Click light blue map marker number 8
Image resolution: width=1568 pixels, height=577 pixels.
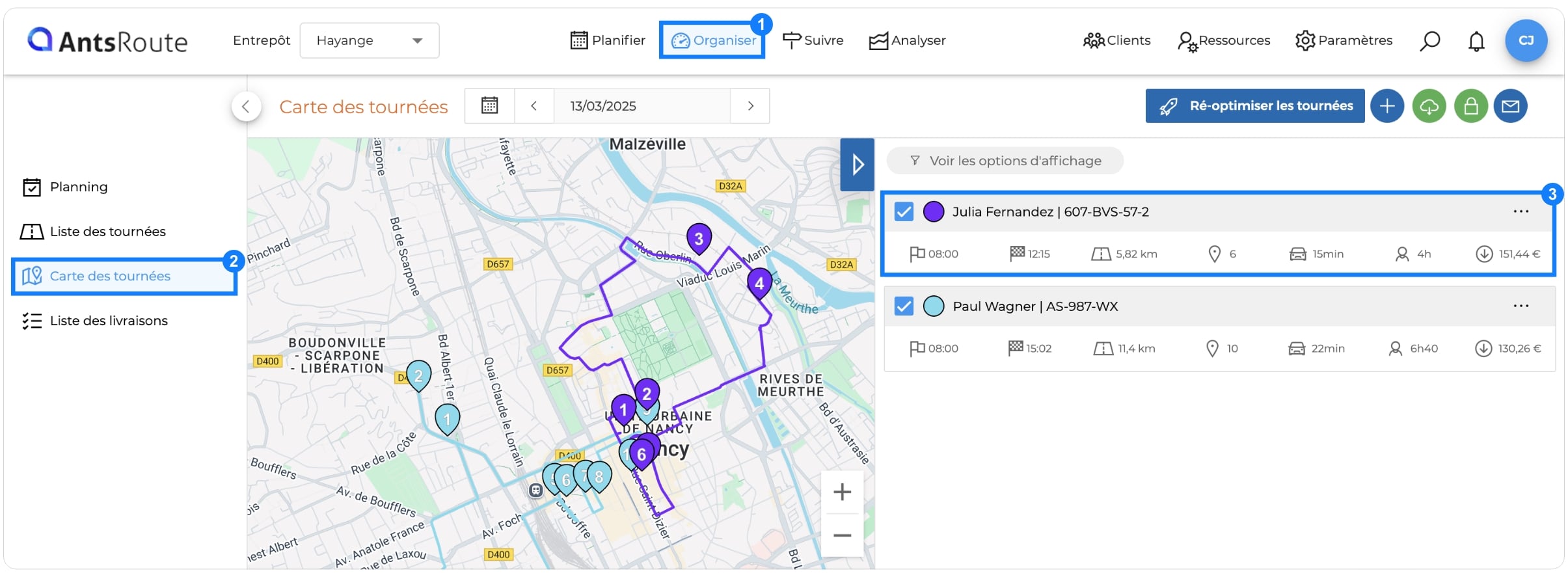click(599, 477)
